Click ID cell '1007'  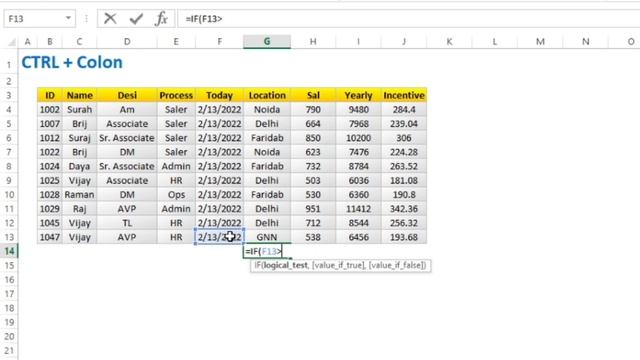50,124
